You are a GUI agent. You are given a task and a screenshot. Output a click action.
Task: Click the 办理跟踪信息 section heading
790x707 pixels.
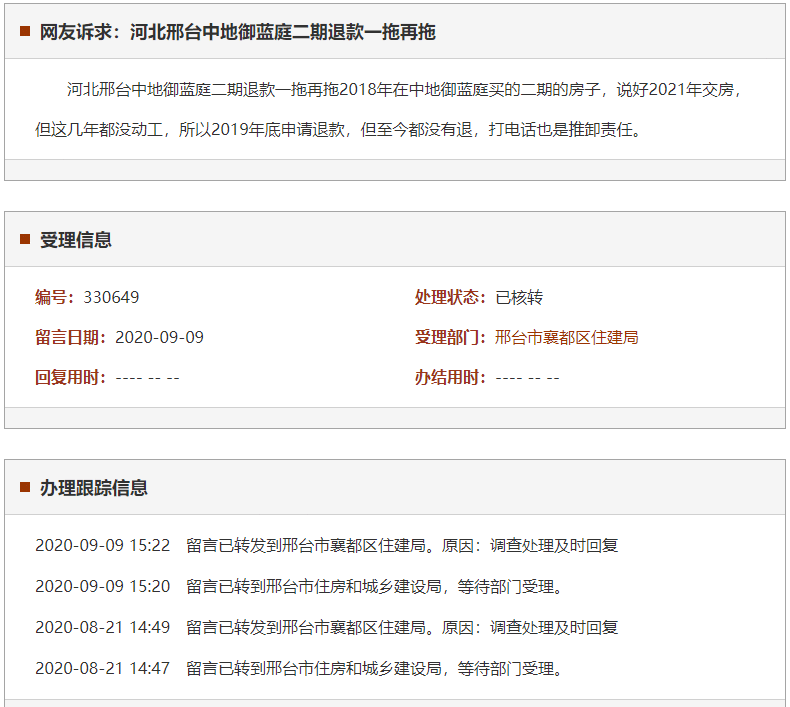[x=94, y=488]
